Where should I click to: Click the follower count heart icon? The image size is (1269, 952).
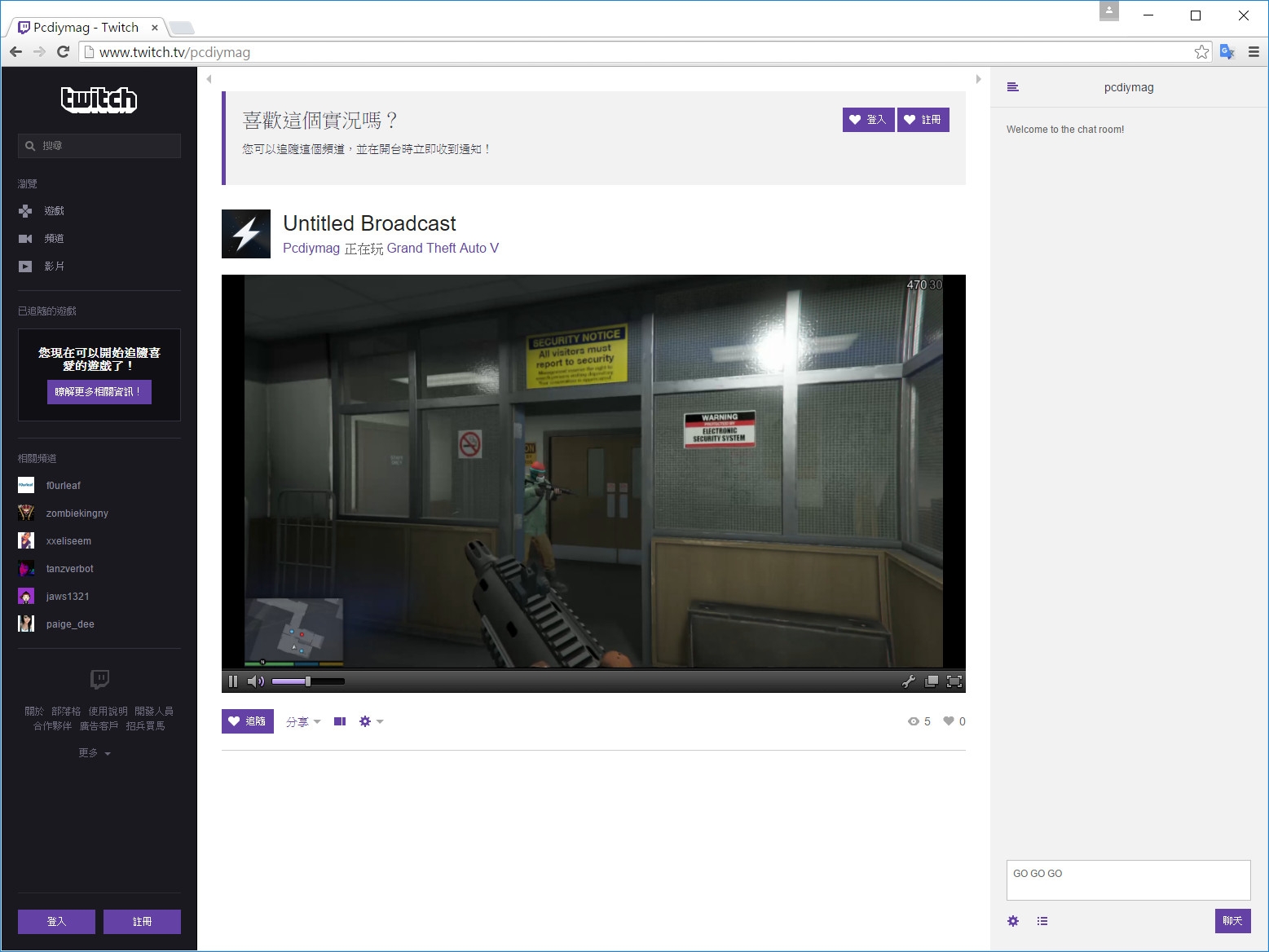click(x=949, y=721)
